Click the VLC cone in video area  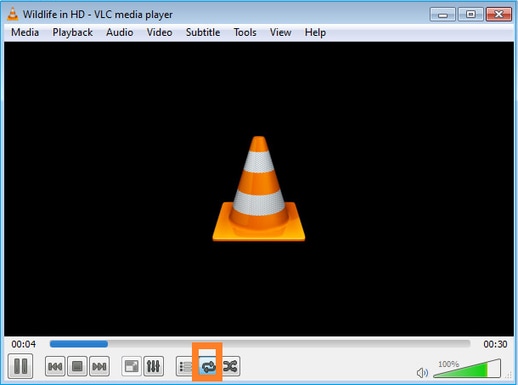[x=259, y=188]
